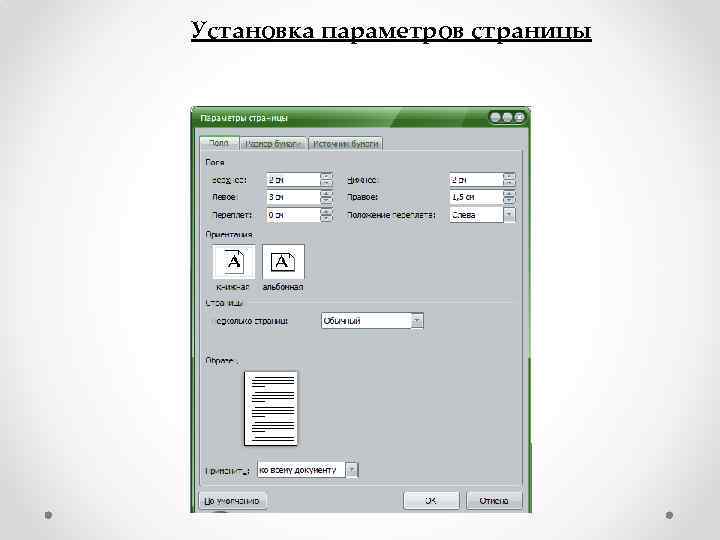Close the Параметры страницы dialog
720x540 pixels.
pos(519,118)
